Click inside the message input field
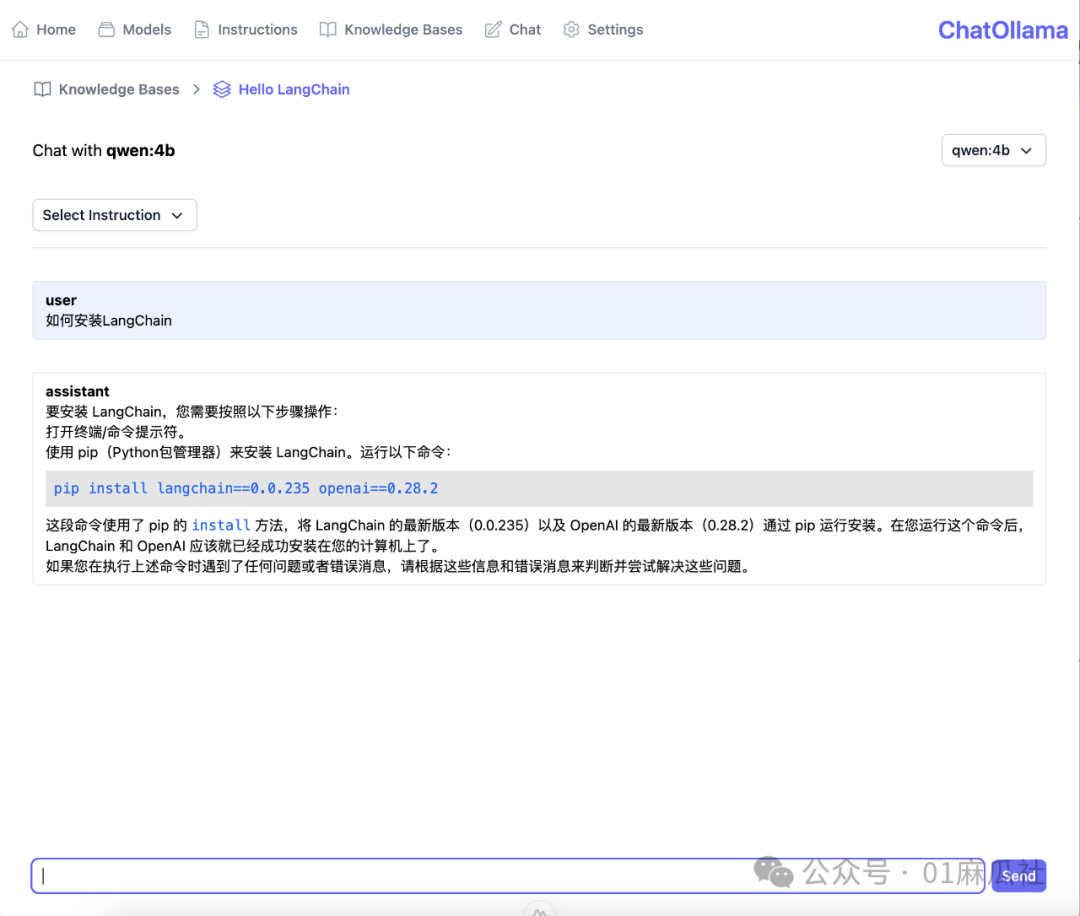Image resolution: width=1080 pixels, height=916 pixels. (400, 875)
